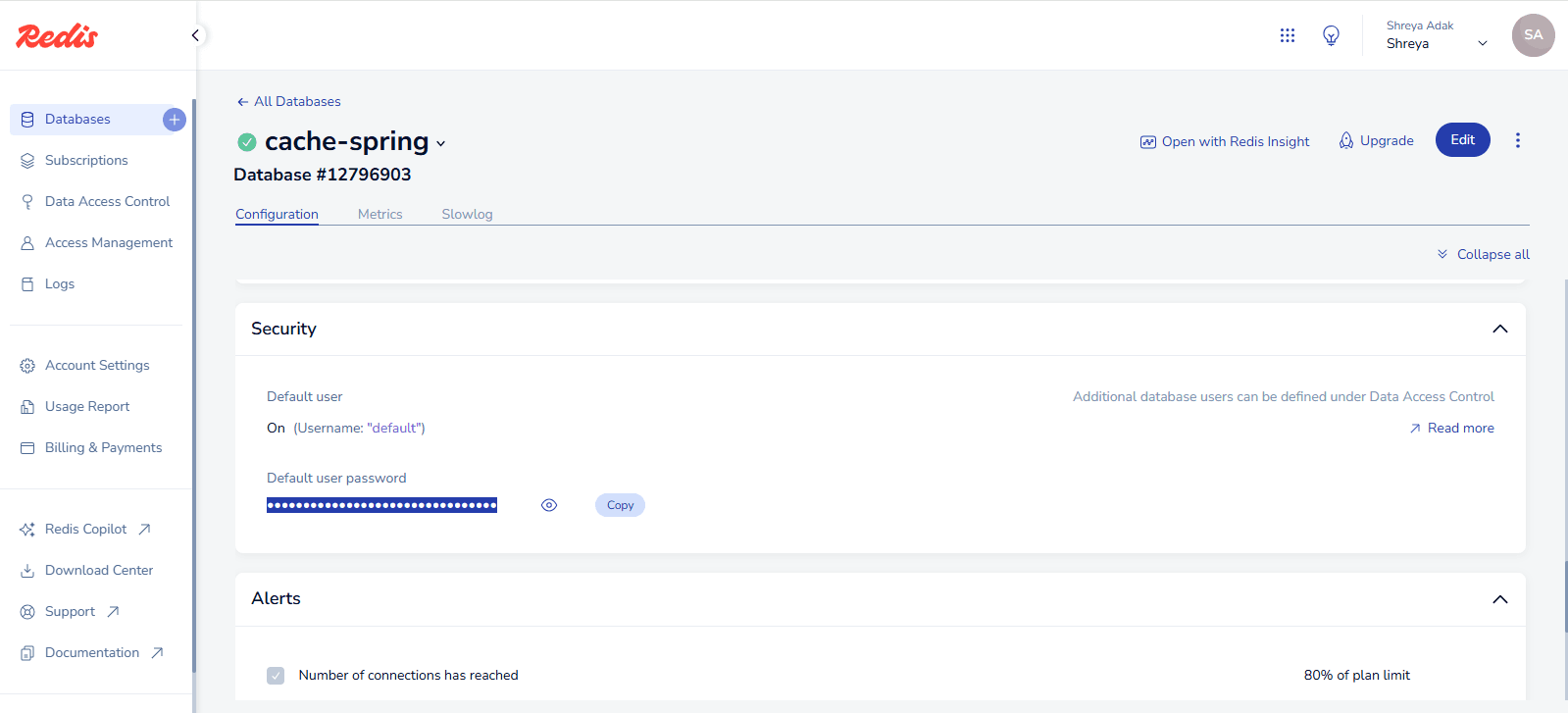The width and height of the screenshot is (1568, 713).
Task: Expand the Shreya account dropdown
Action: pyautogui.click(x=1483, y=43)
